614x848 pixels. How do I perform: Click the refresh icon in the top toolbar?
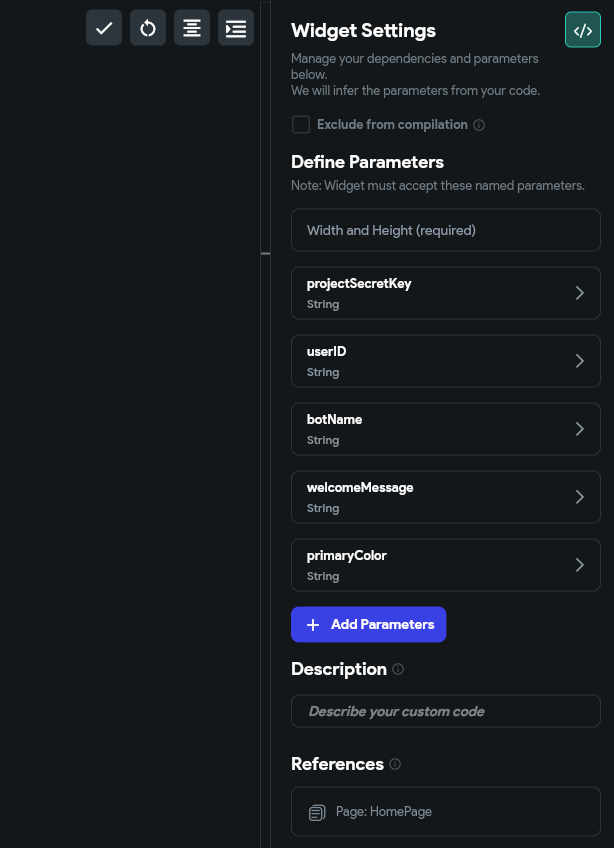(148, 28)
